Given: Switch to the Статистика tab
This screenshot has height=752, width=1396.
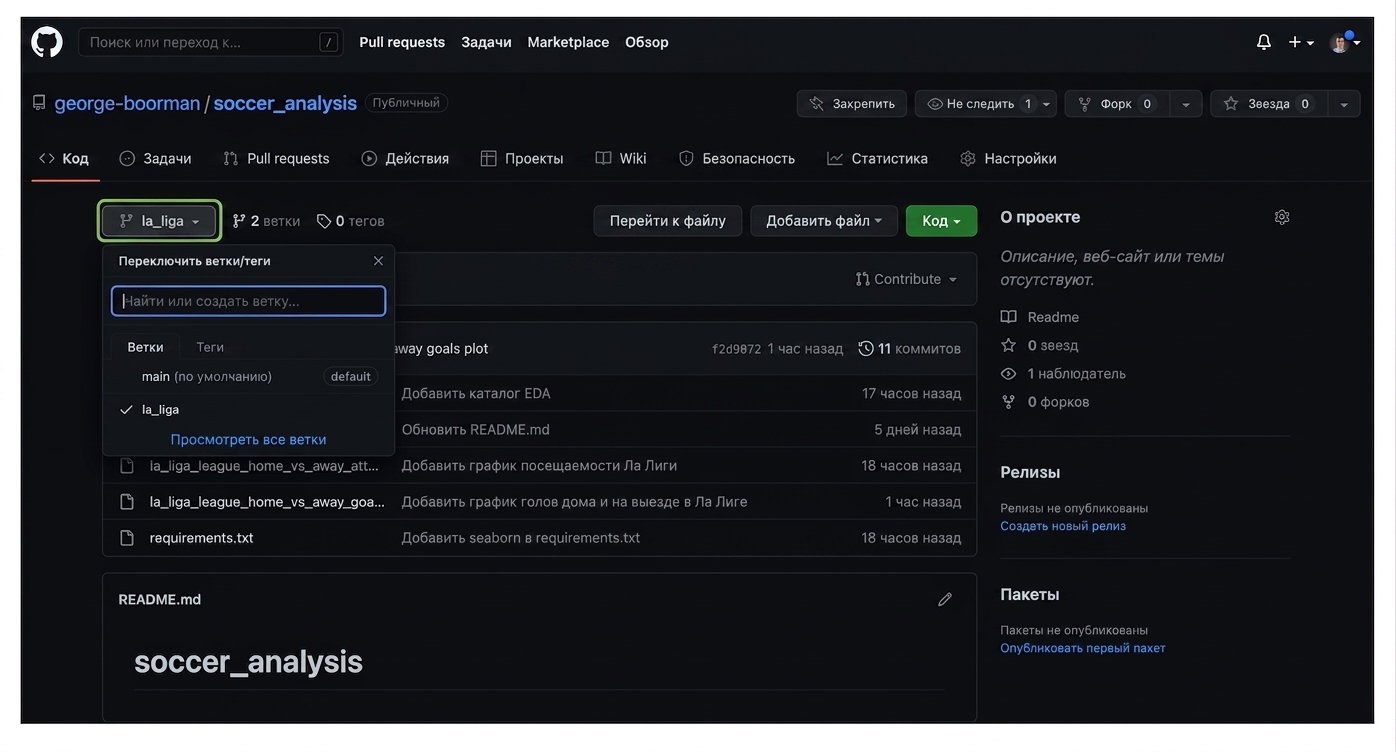Looking at the screenshot, I should [x=877, y=158].
